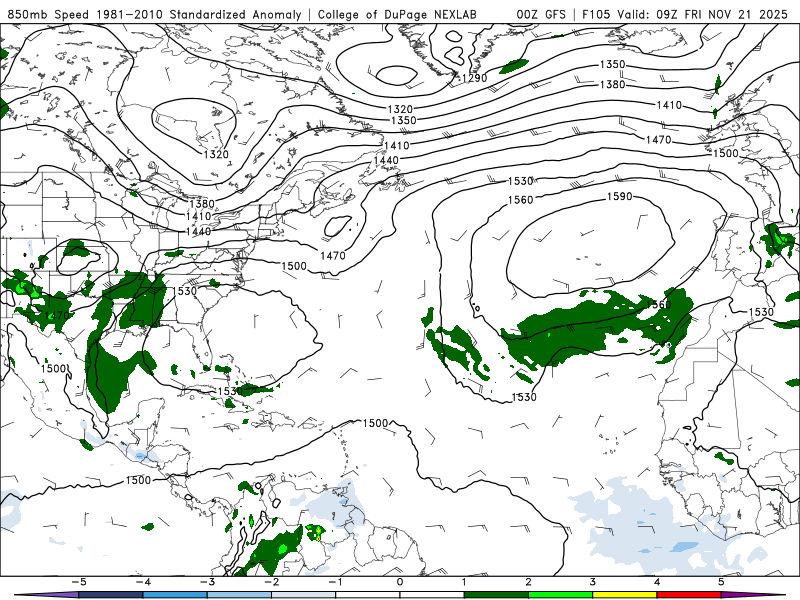This screenshot has height=600, width=800.
Task: Click the 1470 label over green shaded area
Action: tap(56, 315)
